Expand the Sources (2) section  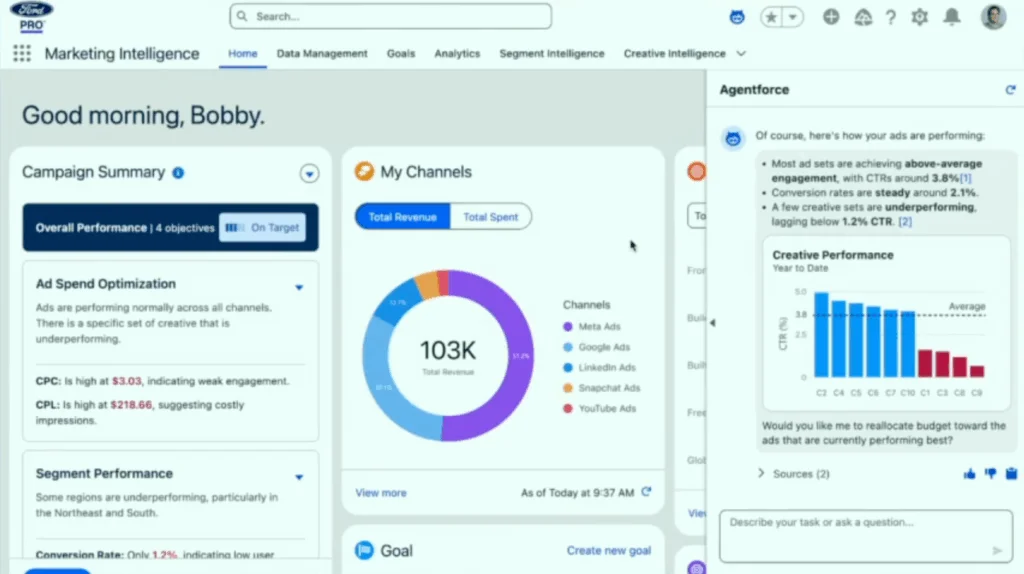(x=793, y=473)
